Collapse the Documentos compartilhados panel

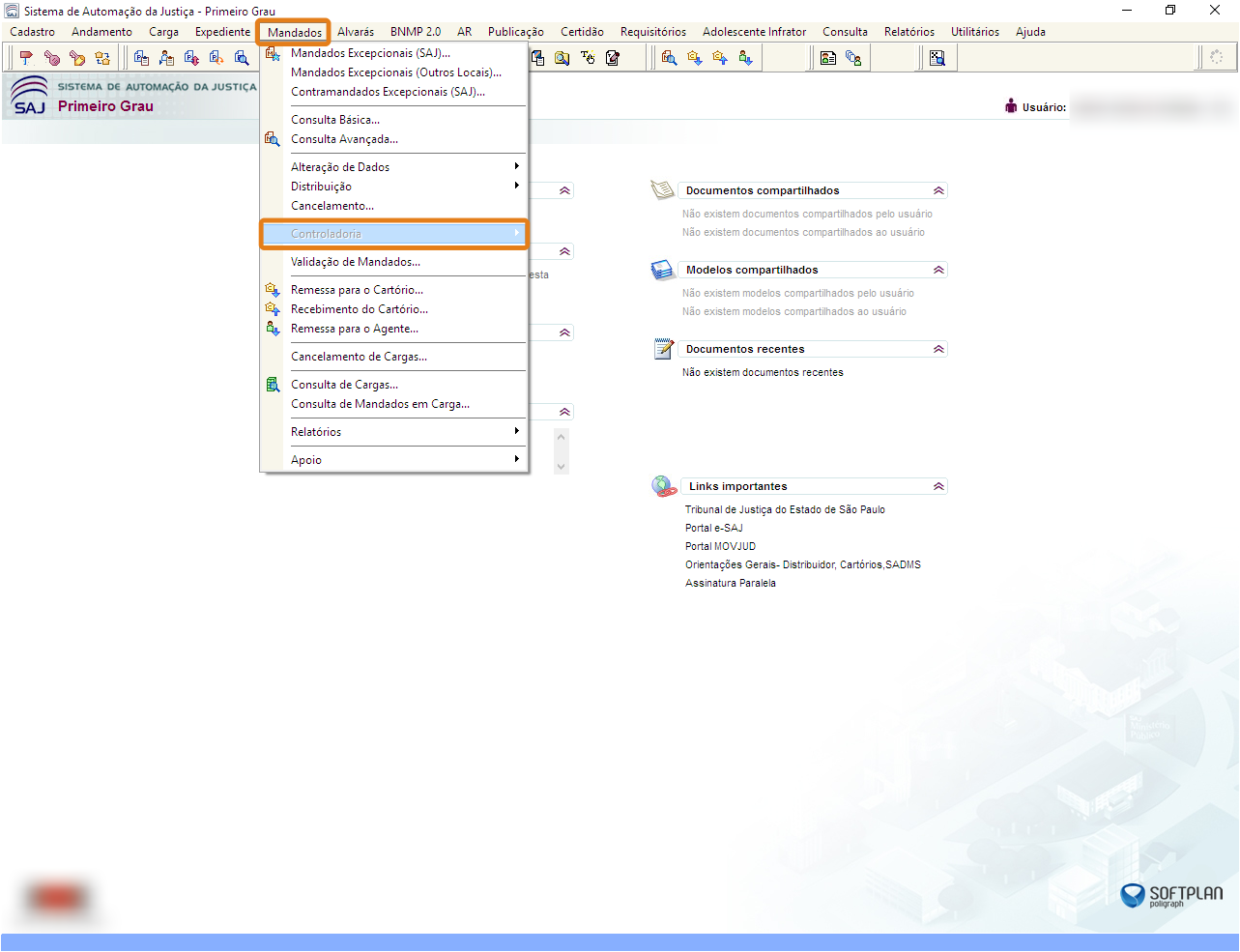938,190
